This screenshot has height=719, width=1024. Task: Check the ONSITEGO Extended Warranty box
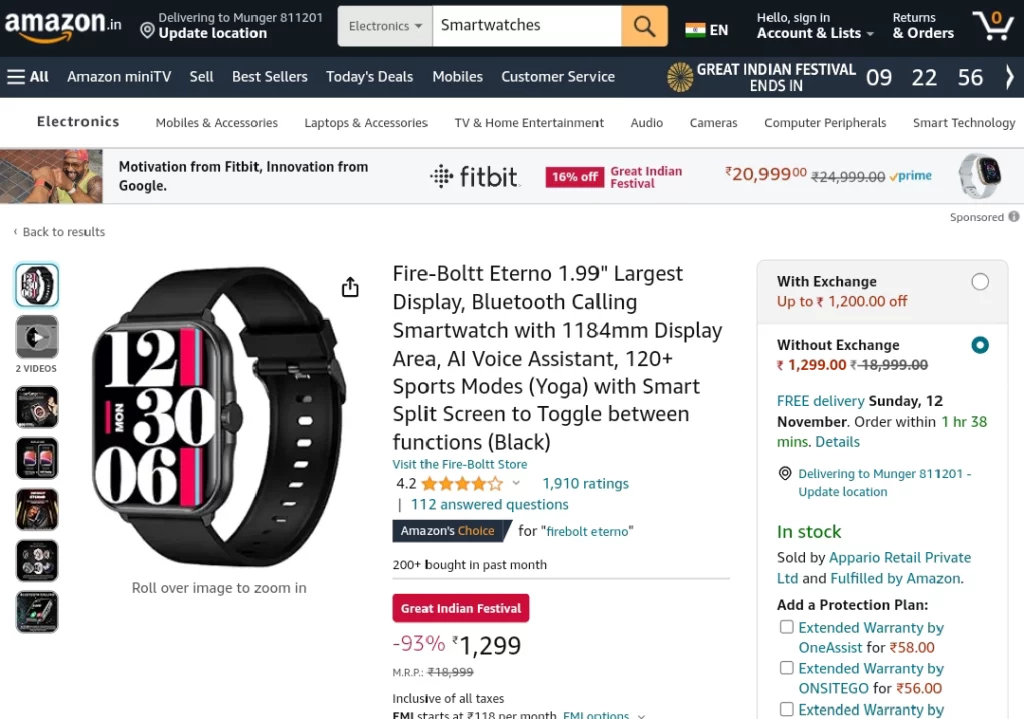[787, 668]
